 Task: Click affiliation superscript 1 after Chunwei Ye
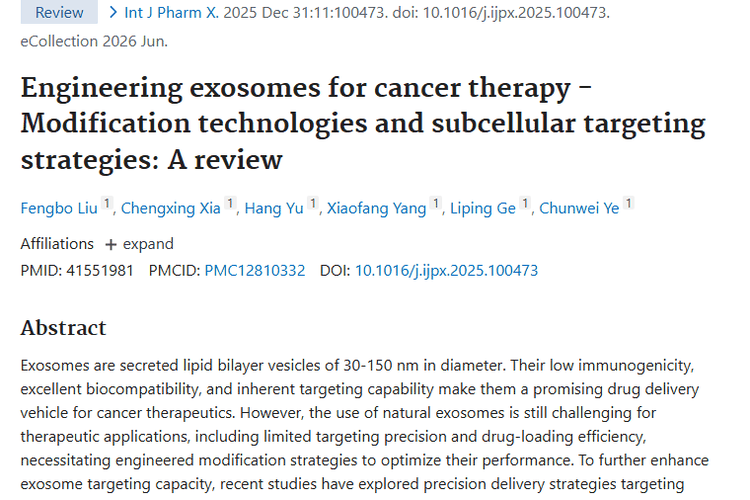[629, 204]
